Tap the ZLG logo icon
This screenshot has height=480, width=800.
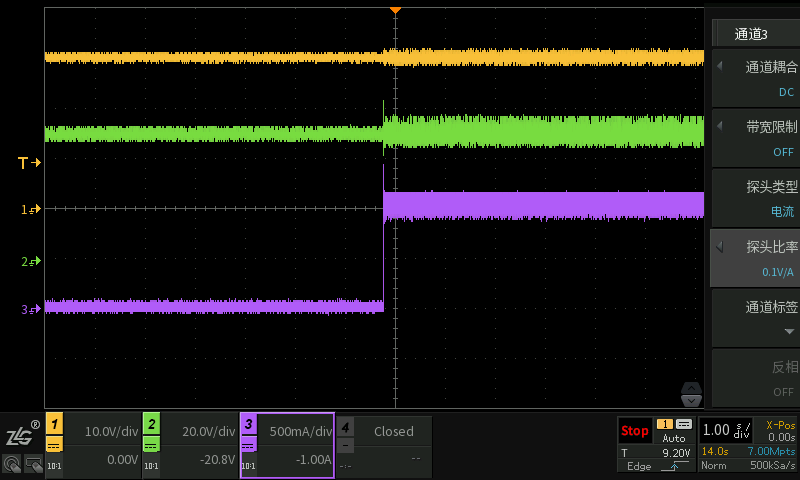[x=22, y=435]
